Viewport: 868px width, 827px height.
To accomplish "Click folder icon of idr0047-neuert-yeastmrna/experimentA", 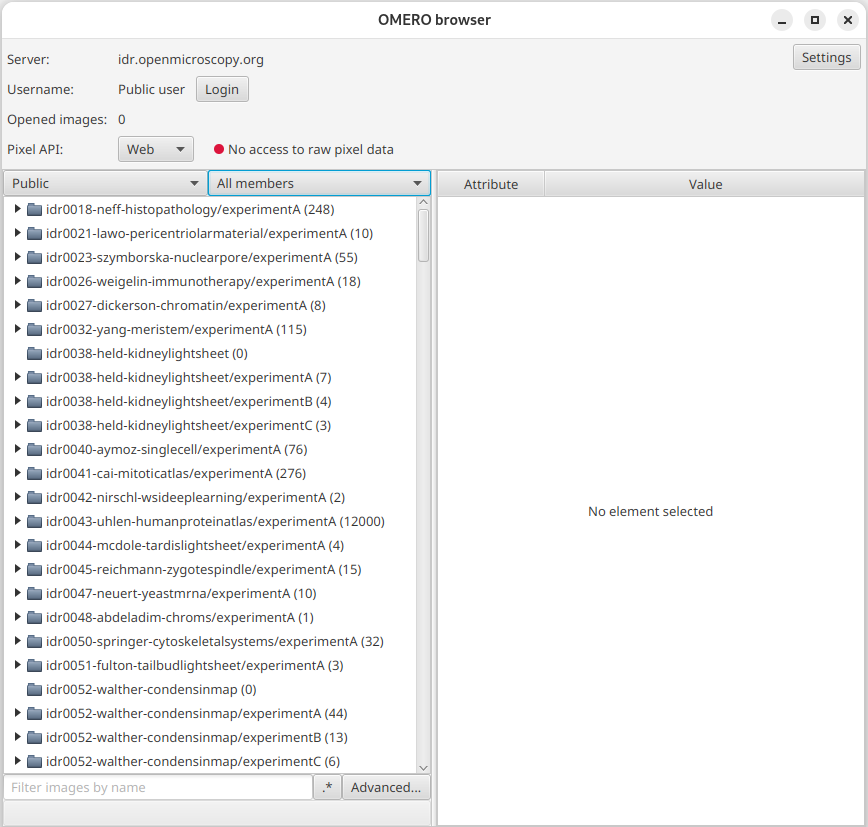I will pos(34,593).
